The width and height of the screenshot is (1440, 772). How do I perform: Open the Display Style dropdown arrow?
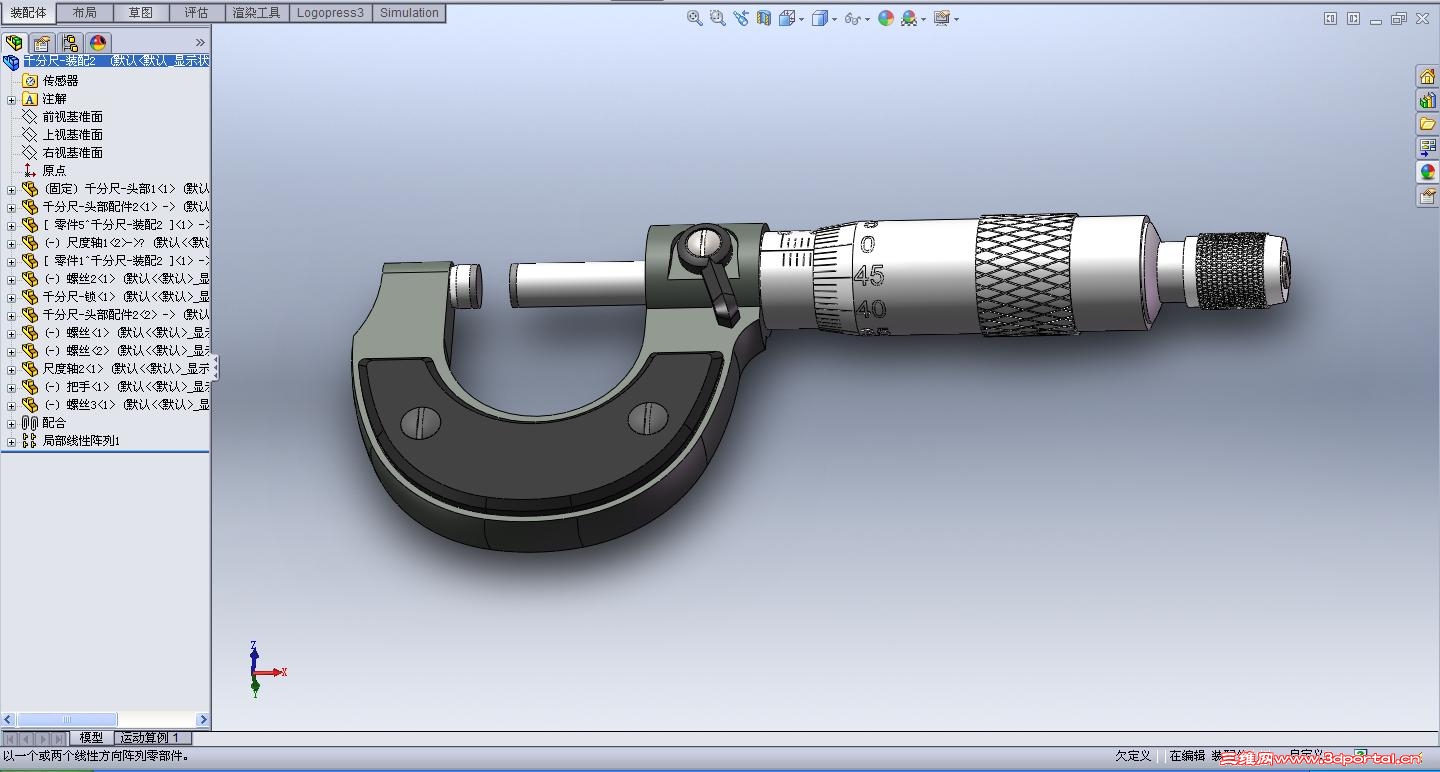(833, 19)
